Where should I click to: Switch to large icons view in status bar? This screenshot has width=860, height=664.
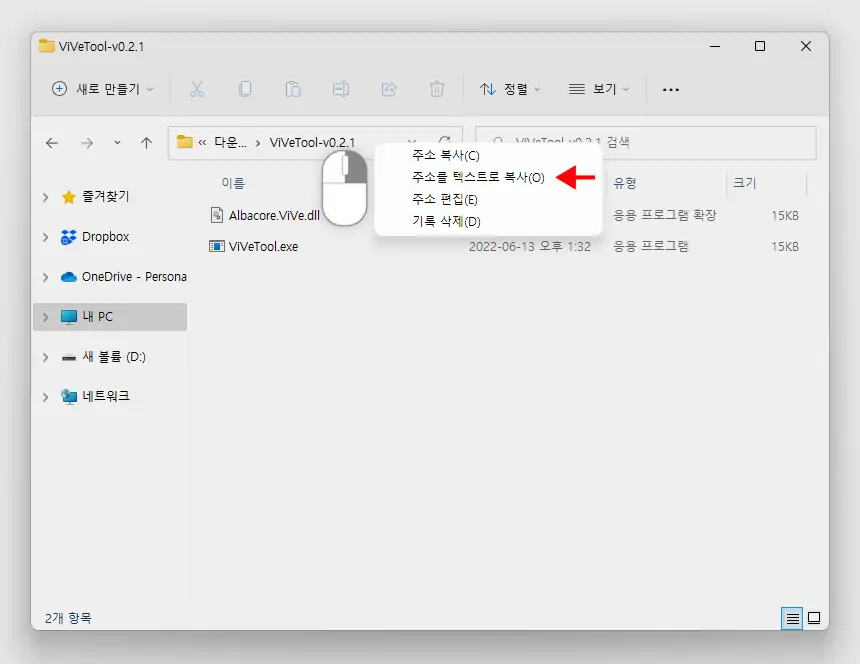(x=814, y=618)
